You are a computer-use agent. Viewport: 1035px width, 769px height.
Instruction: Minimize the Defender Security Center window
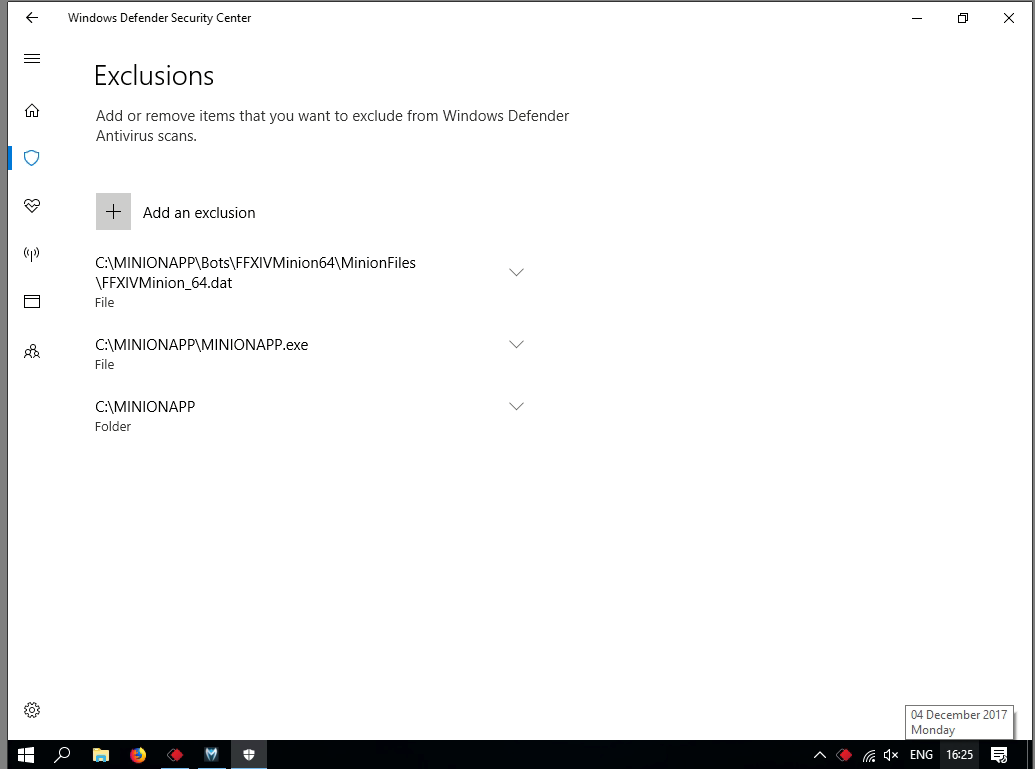pos(917,18)
